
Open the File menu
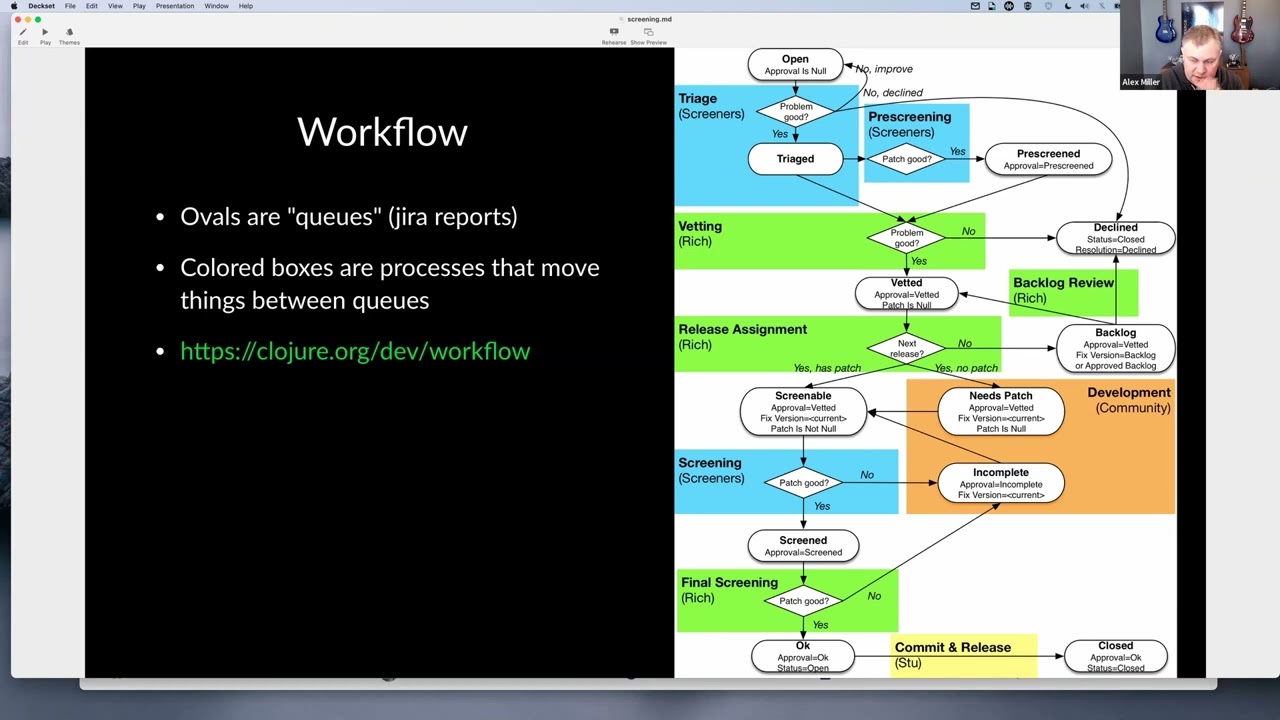pos(70,6)
